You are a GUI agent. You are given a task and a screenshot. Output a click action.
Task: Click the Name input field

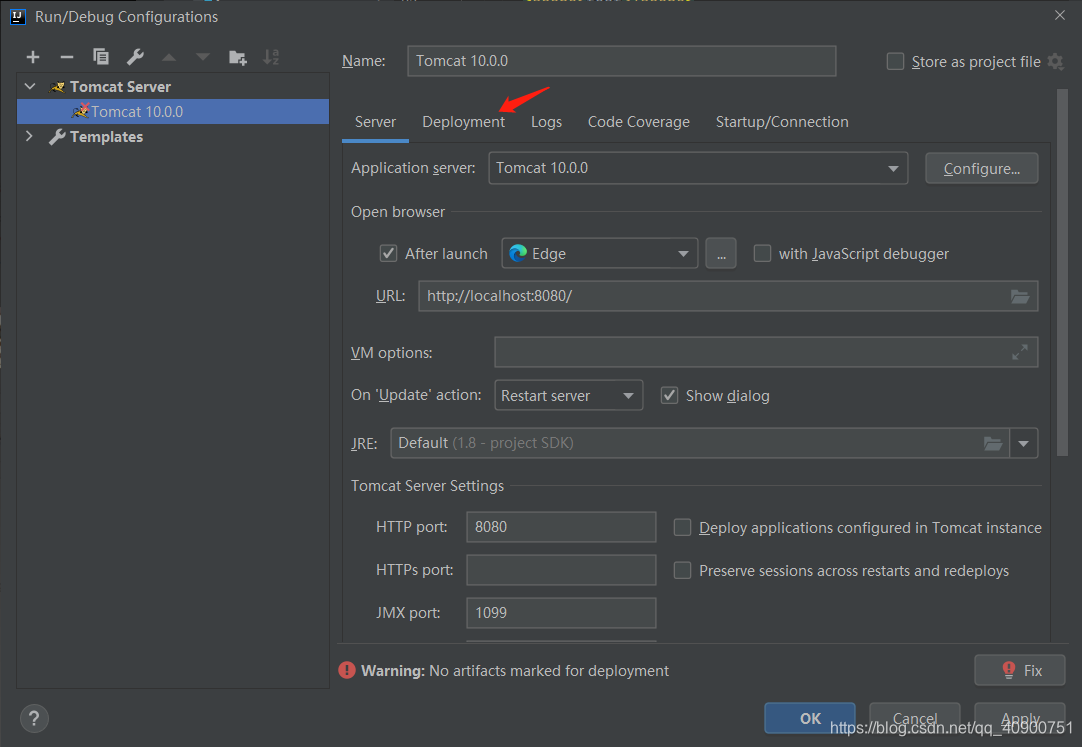622,61
